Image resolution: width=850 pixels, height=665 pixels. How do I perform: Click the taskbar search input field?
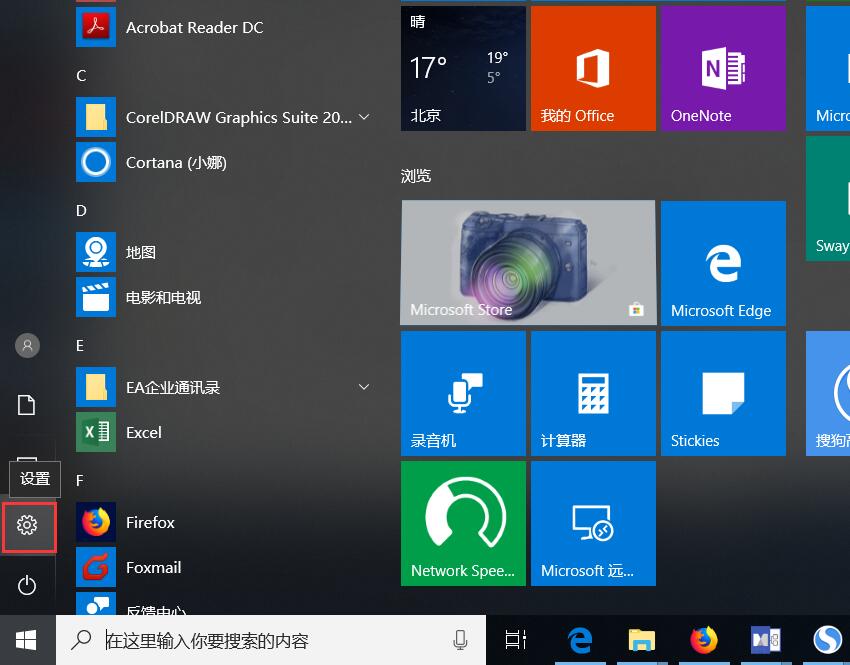pos(271,640)
